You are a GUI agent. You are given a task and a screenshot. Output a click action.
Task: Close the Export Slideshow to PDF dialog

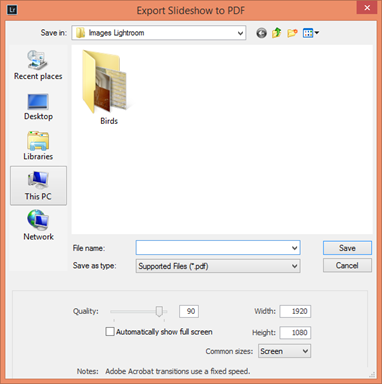coord(367,7)
